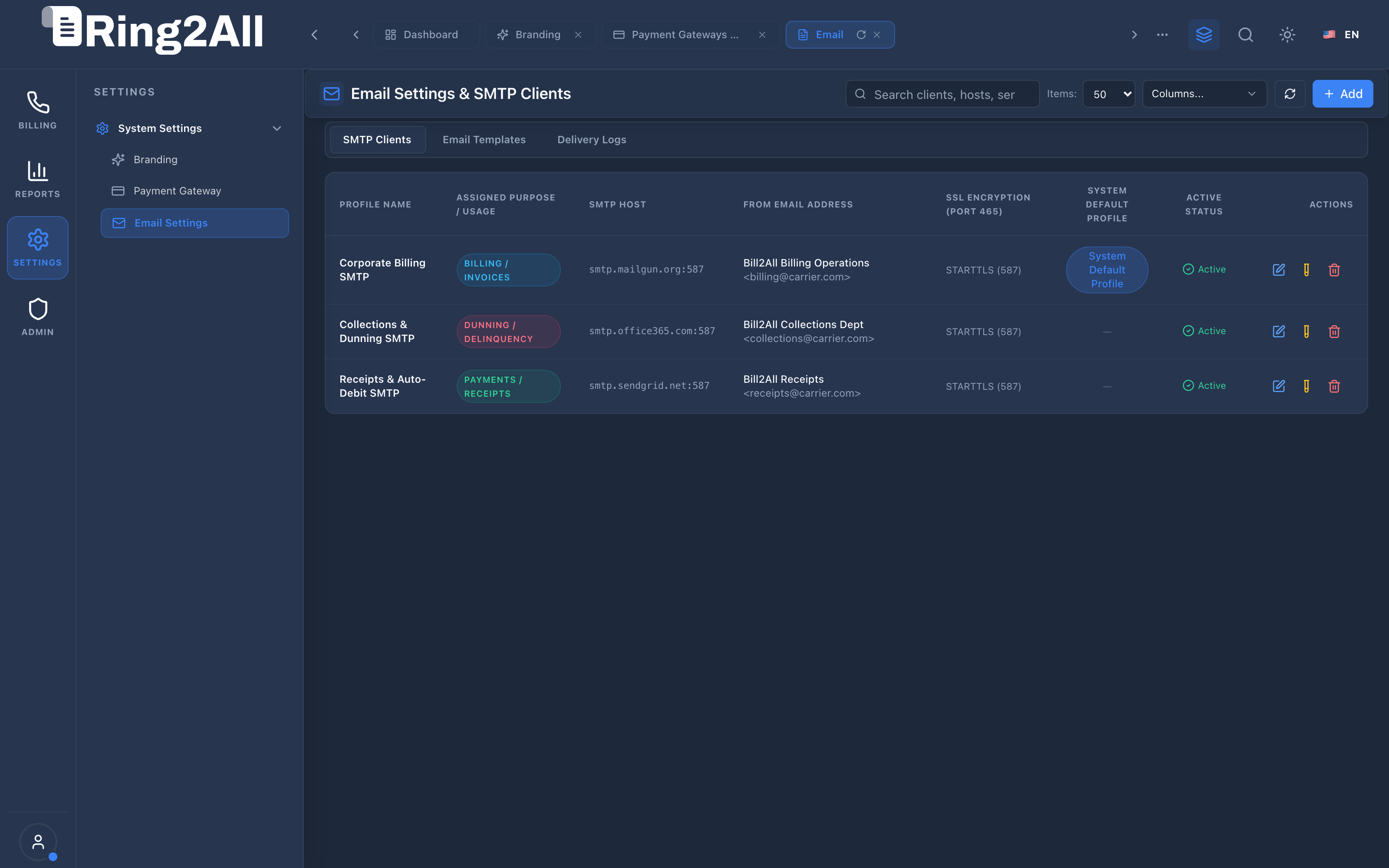The height and width of the screenshot is (868, 1389).
Task: Open the Dashboard tab
Action: [426, 34]
